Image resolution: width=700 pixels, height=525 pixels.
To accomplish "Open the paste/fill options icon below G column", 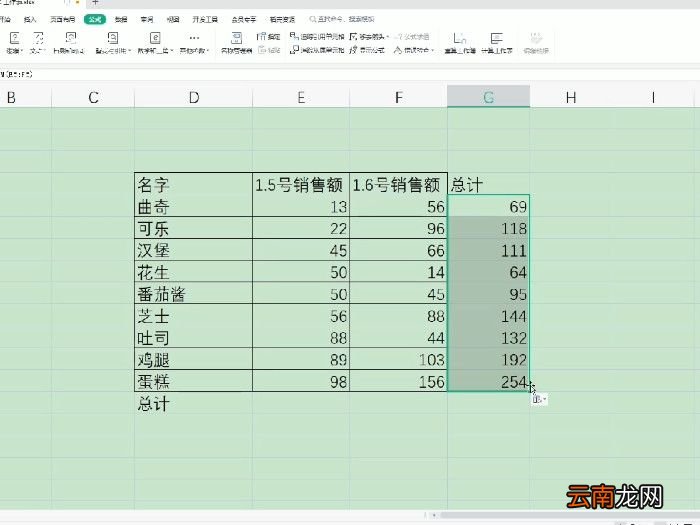I will 539,399.
